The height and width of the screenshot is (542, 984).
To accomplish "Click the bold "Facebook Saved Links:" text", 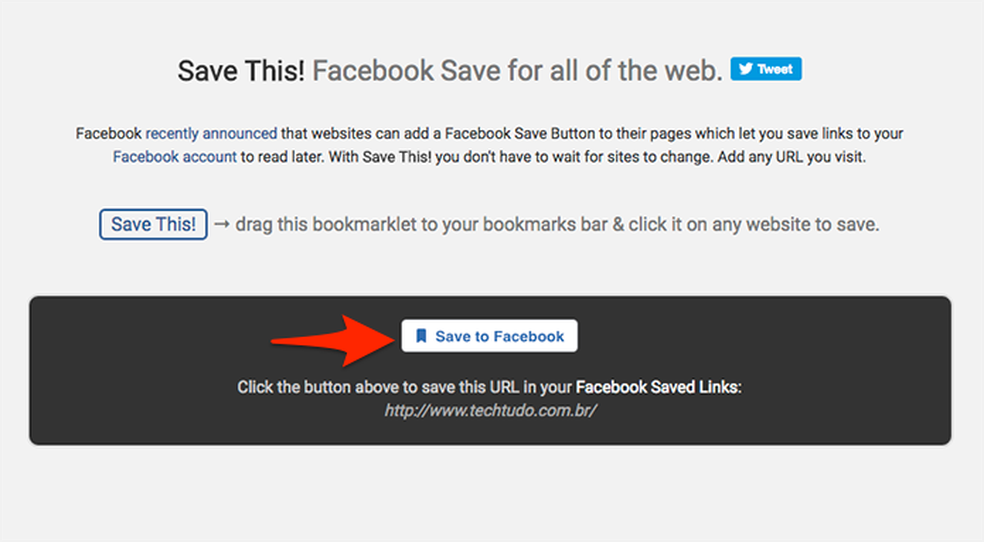I will tap(658, 387).
